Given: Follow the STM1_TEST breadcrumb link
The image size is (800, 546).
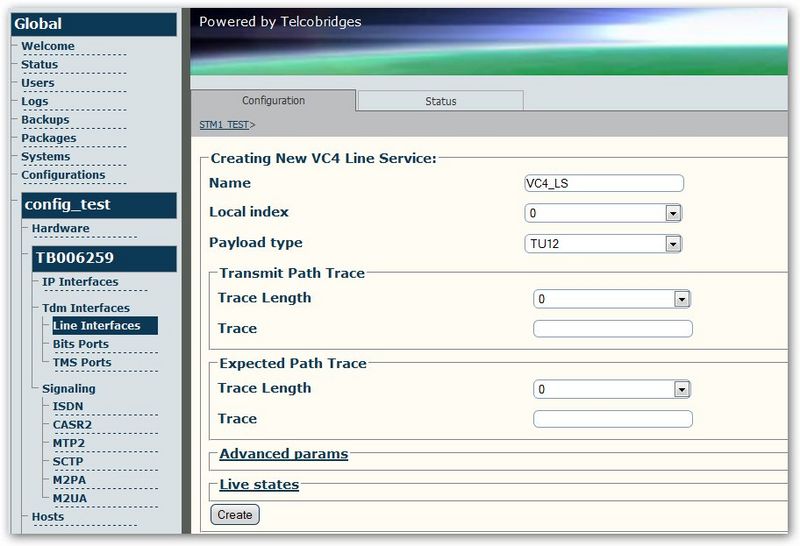Looking at the screenshot, I should (224, 125).
